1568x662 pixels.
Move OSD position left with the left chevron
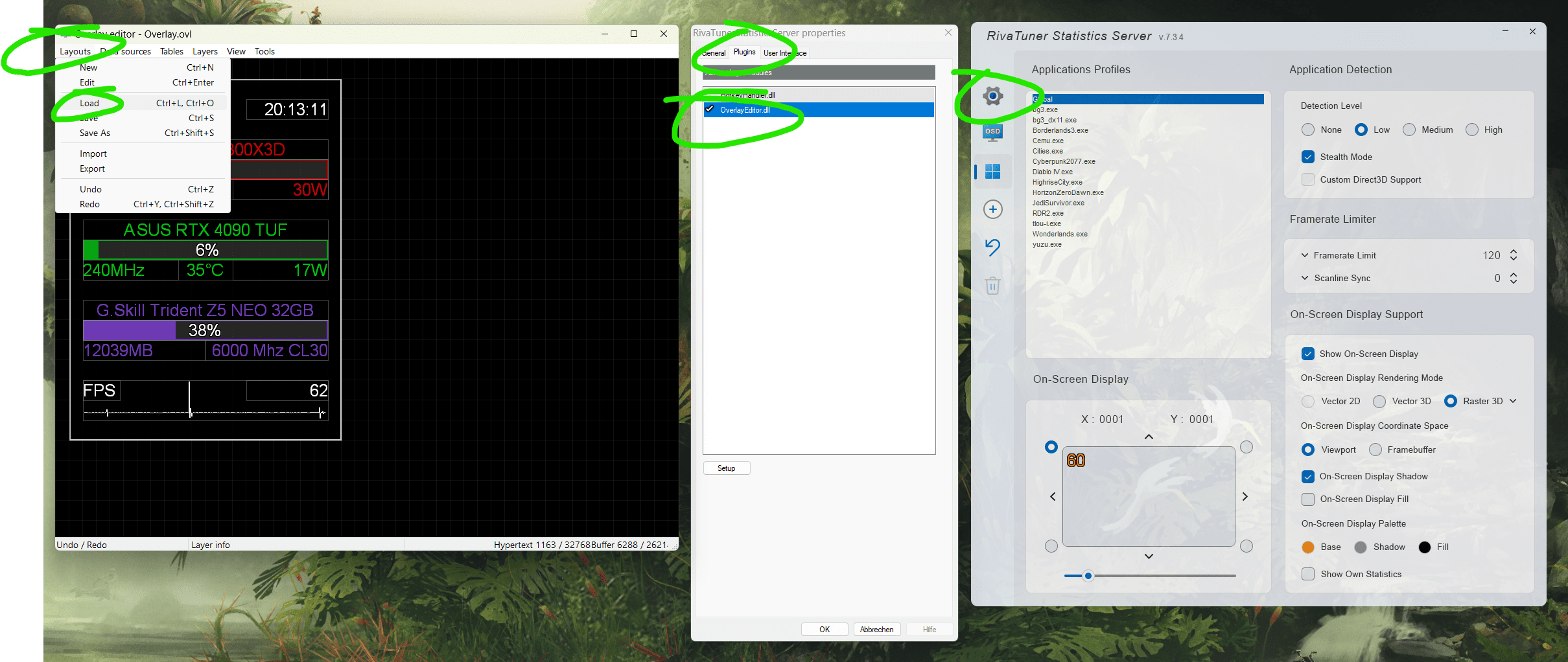[x=1053, y=496]
